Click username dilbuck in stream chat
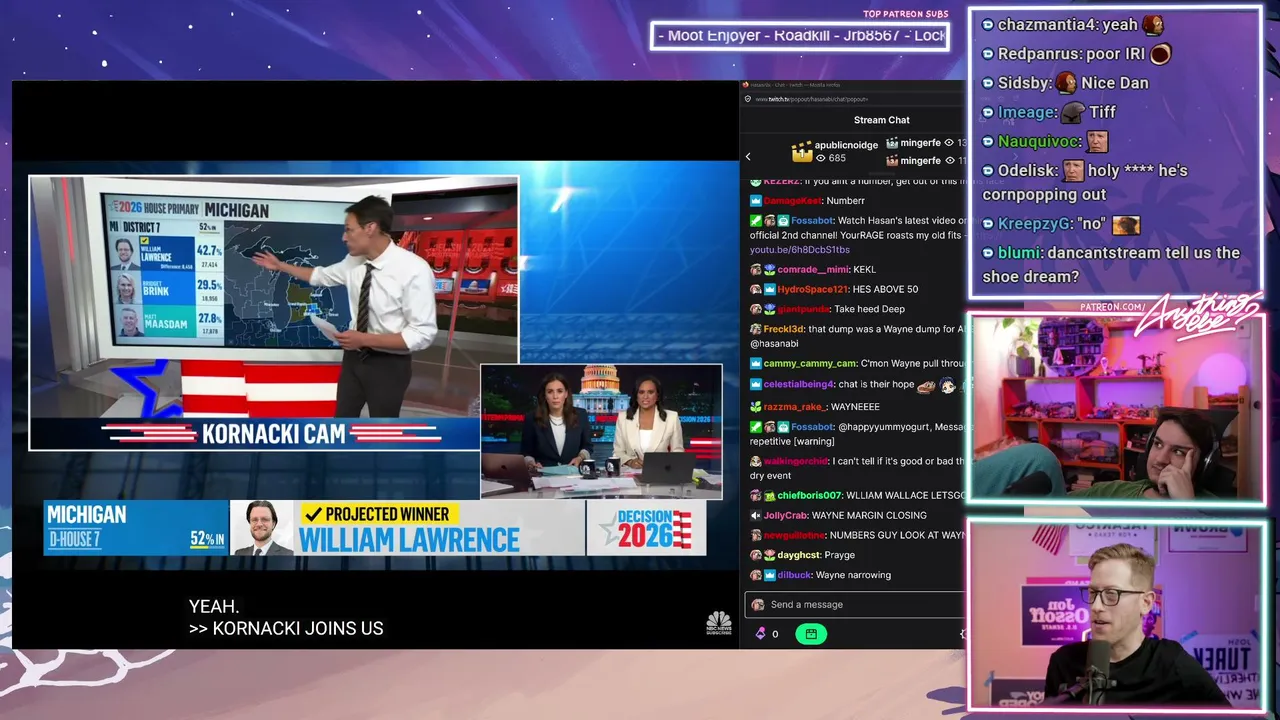This screenshot has height=720, width=1280. [x=794, y=575]
